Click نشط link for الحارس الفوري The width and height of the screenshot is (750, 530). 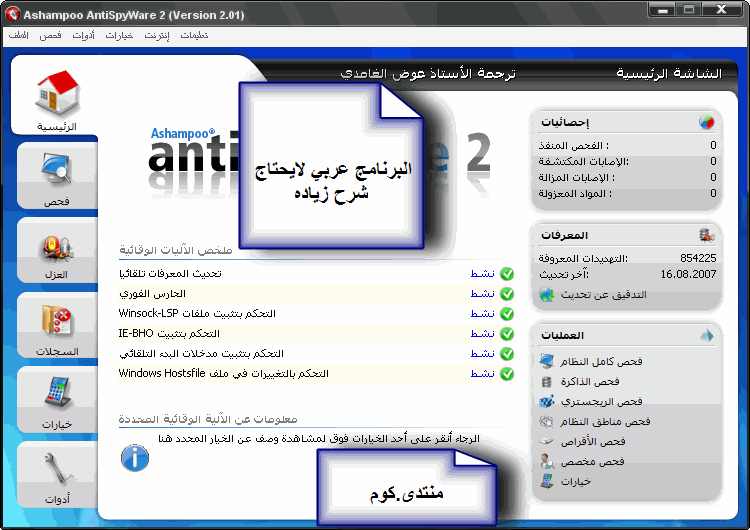(483, 294)
